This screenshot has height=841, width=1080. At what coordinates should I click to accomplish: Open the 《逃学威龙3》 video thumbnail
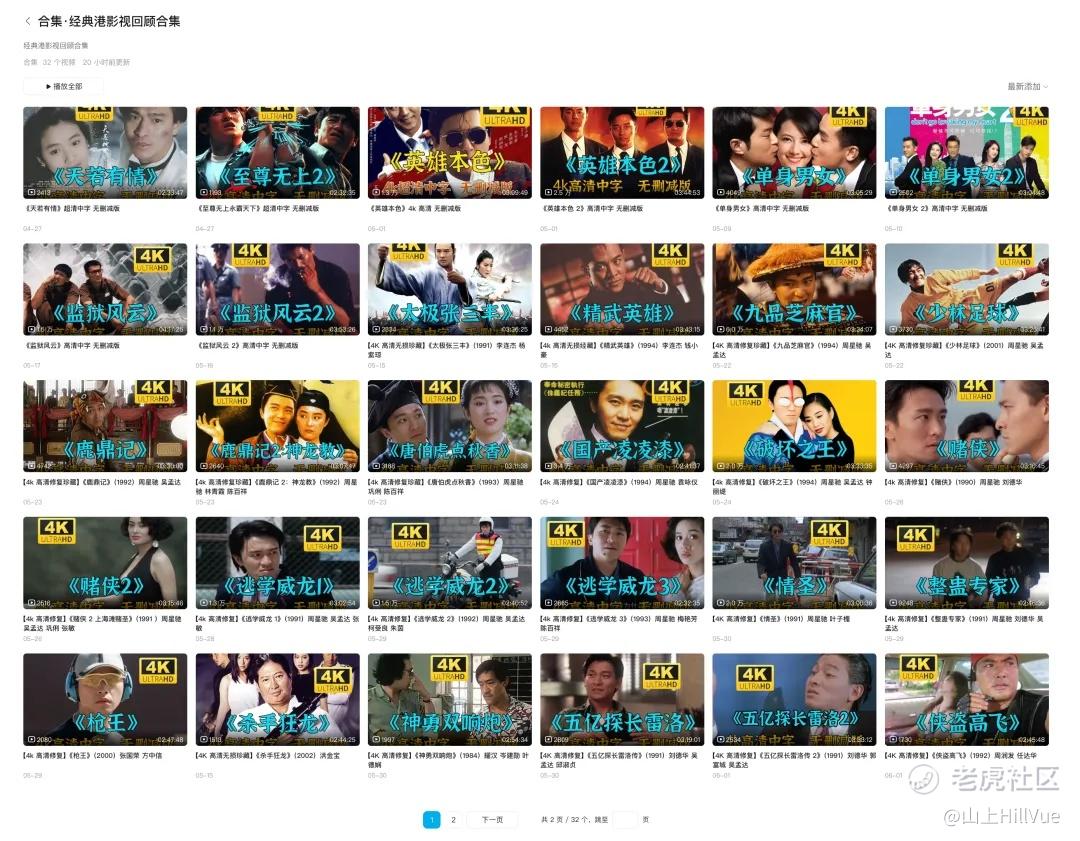pos(622,563)
